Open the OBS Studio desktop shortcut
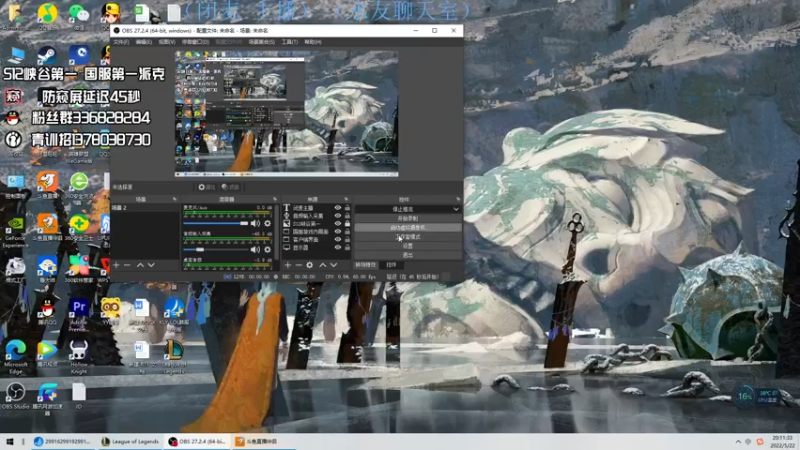 pyautogui.click(x=15, y=396)
